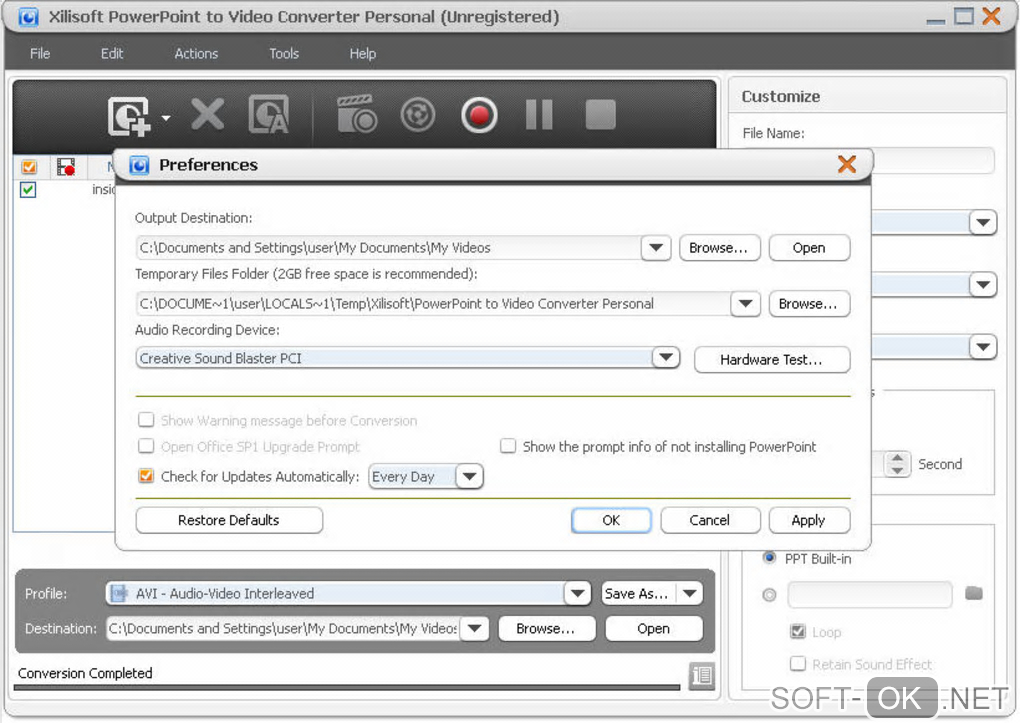Open the Actions menu
The height and width of the screenshot is (723, 1020).
coord(196,53)
